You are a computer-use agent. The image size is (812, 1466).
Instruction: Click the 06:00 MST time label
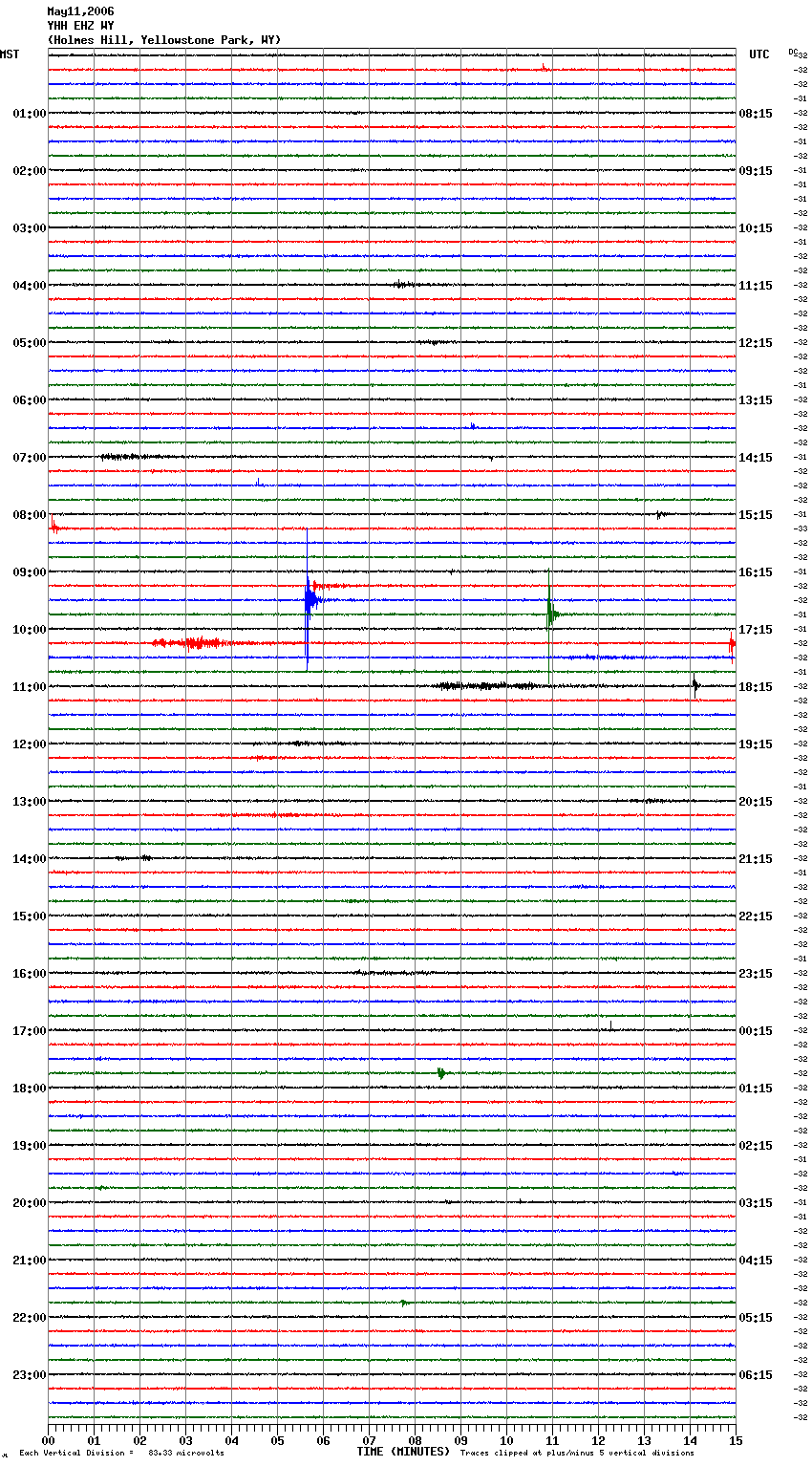(30, 400)
